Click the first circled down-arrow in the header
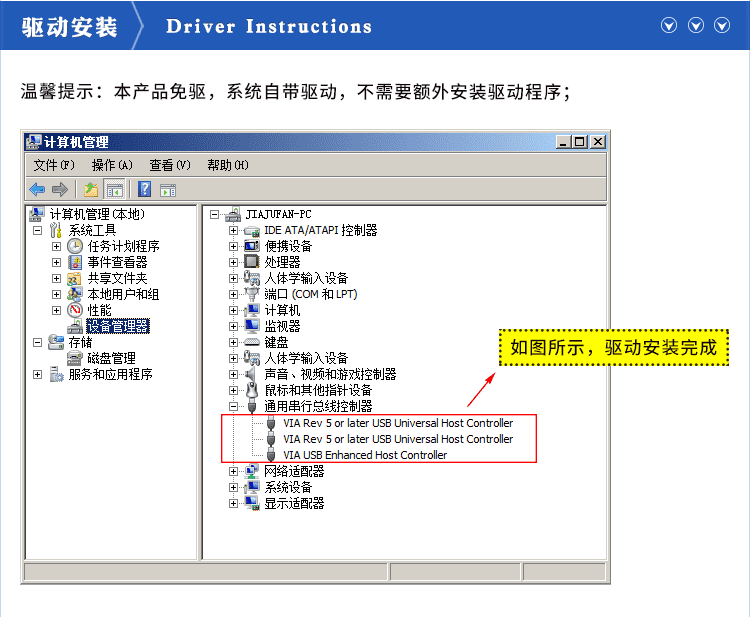 669,25
